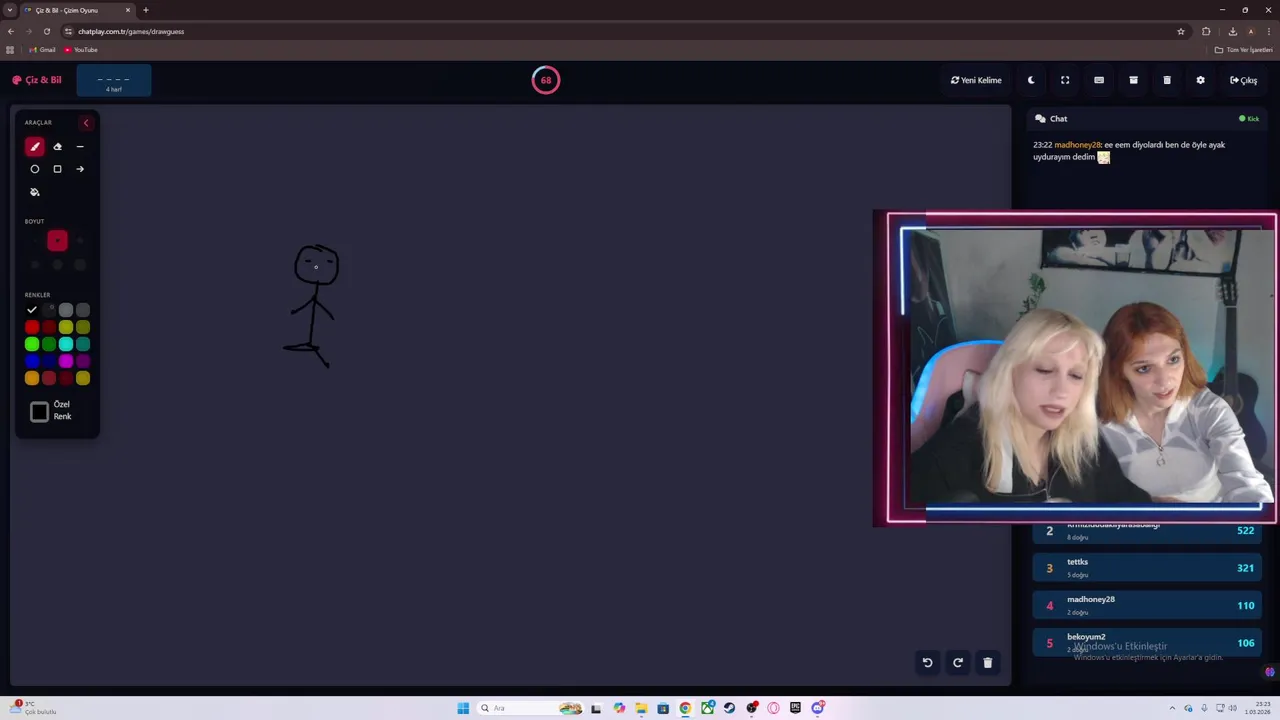Undo the last drawing stroke
Screen dimensions: 1280x720
927,662
